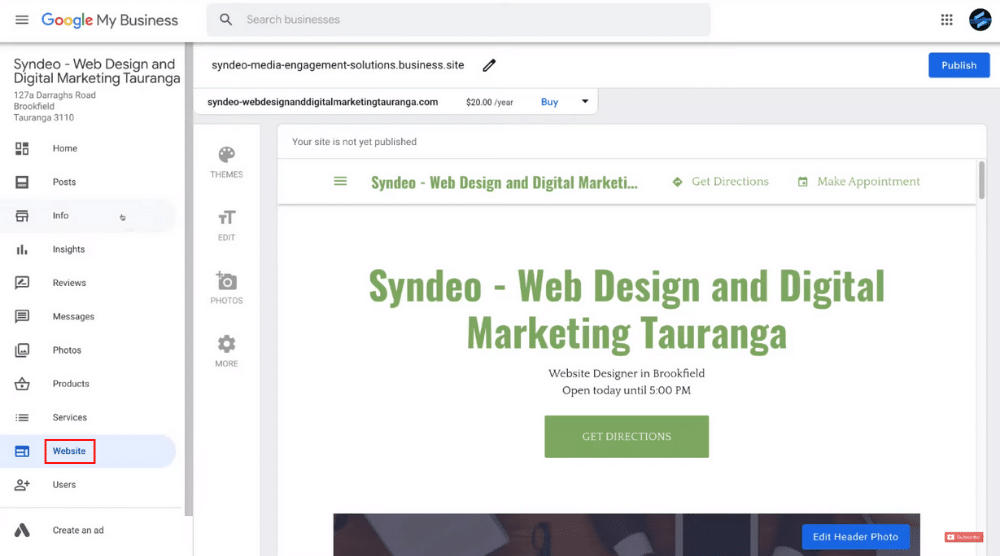Click the Messages chat icon
The image size is (1000, 556).
[x=22, y=316]
